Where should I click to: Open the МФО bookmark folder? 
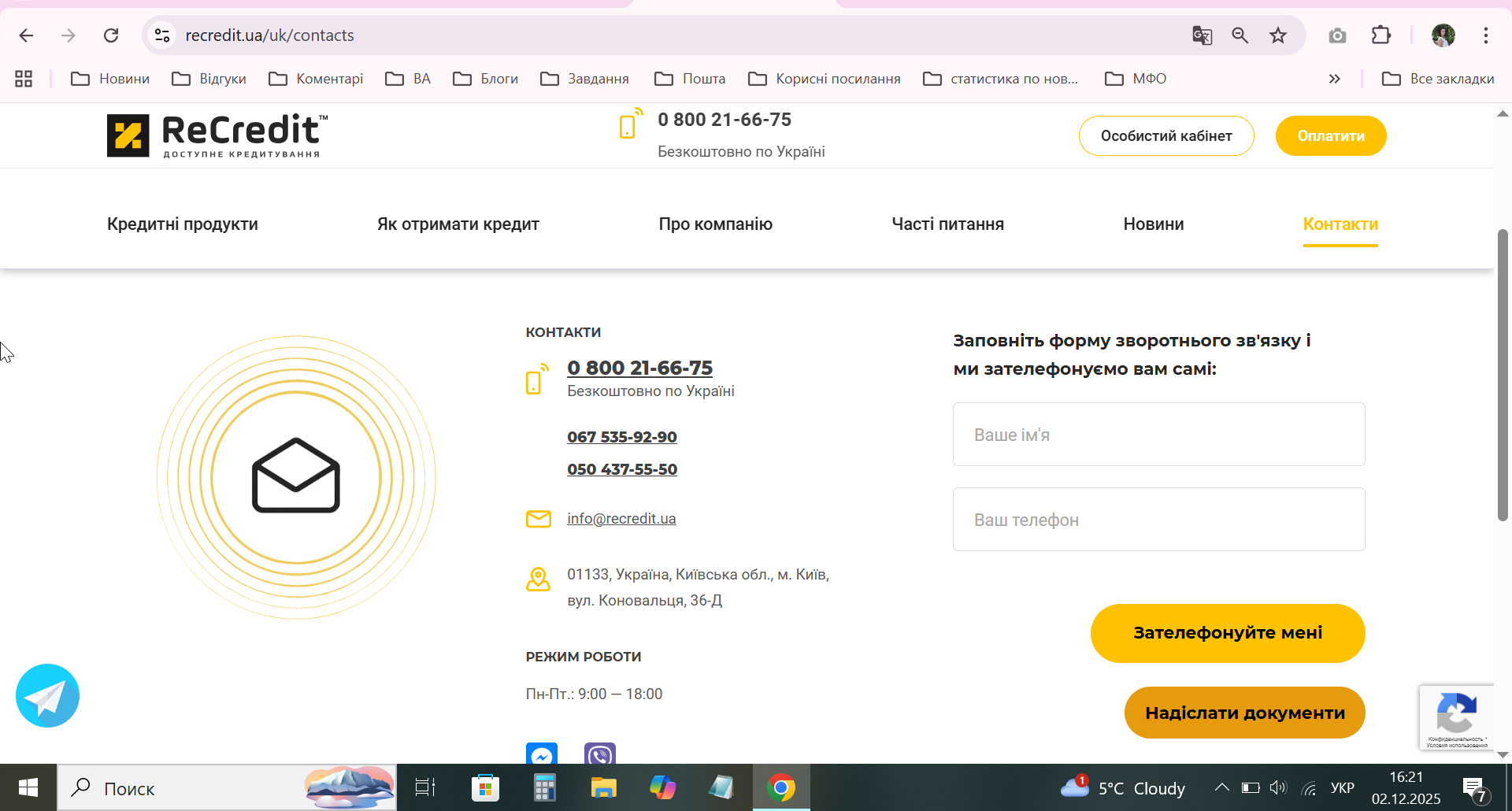[1136, 79]
